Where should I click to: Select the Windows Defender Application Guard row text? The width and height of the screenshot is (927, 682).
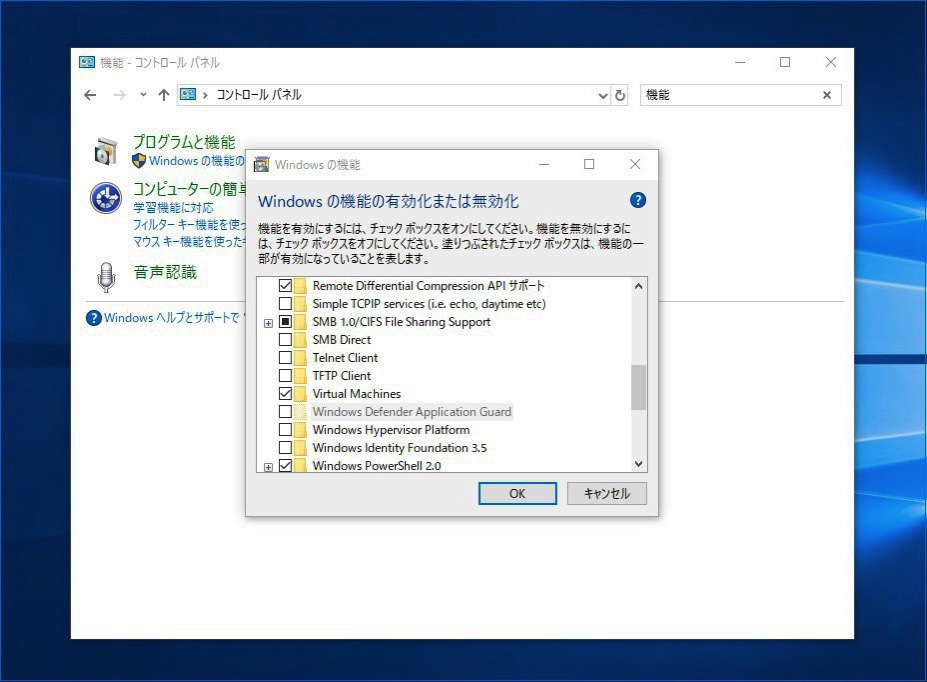(412, 411)
